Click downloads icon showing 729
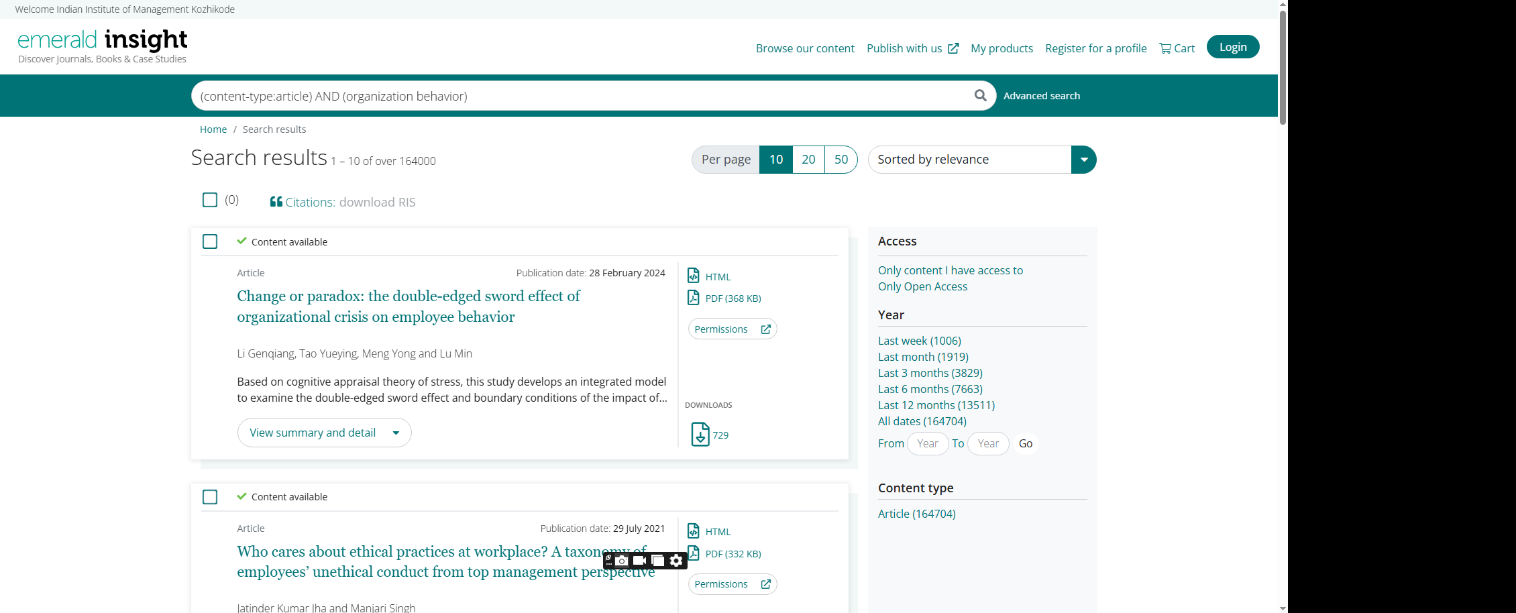The height and width of the screenshot is (613, 1516). (x=701, y=434)
